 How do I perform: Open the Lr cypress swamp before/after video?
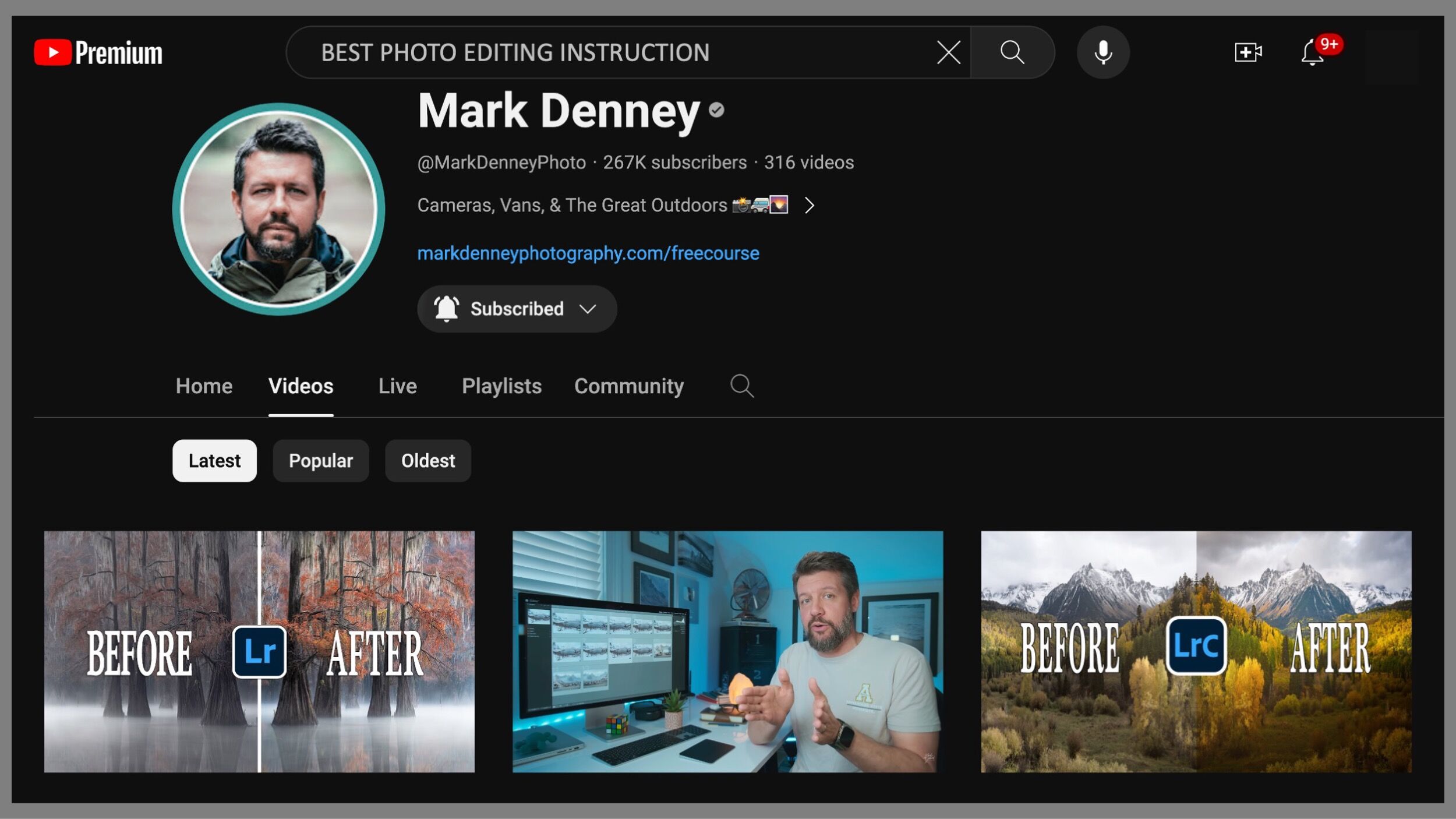coord(259,652)
